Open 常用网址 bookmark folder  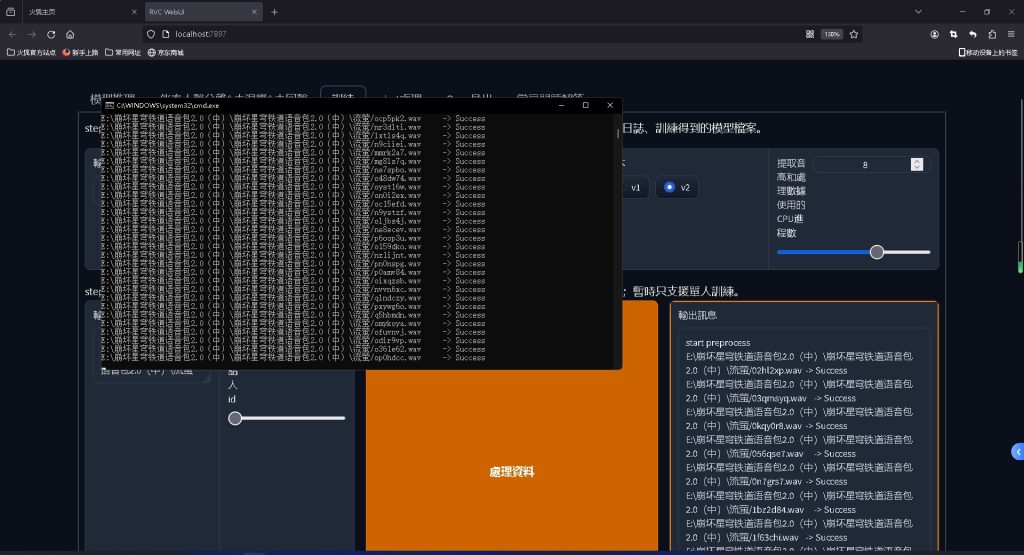point(123,52)
